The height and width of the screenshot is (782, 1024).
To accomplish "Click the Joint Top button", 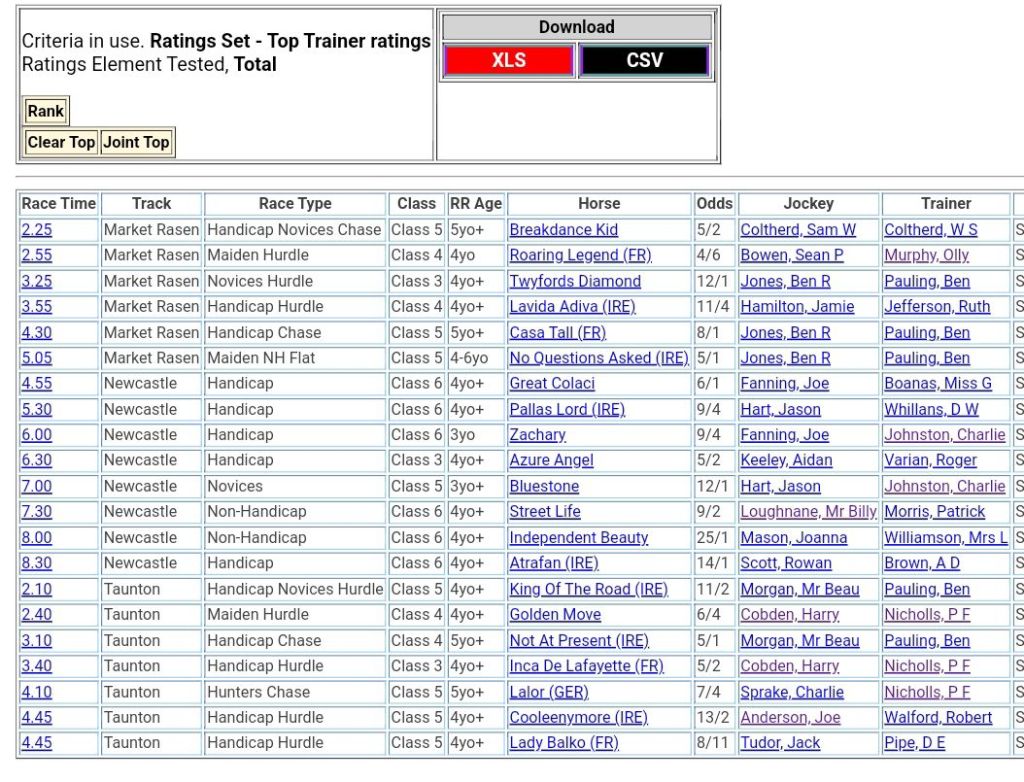I will click(136, 142).
